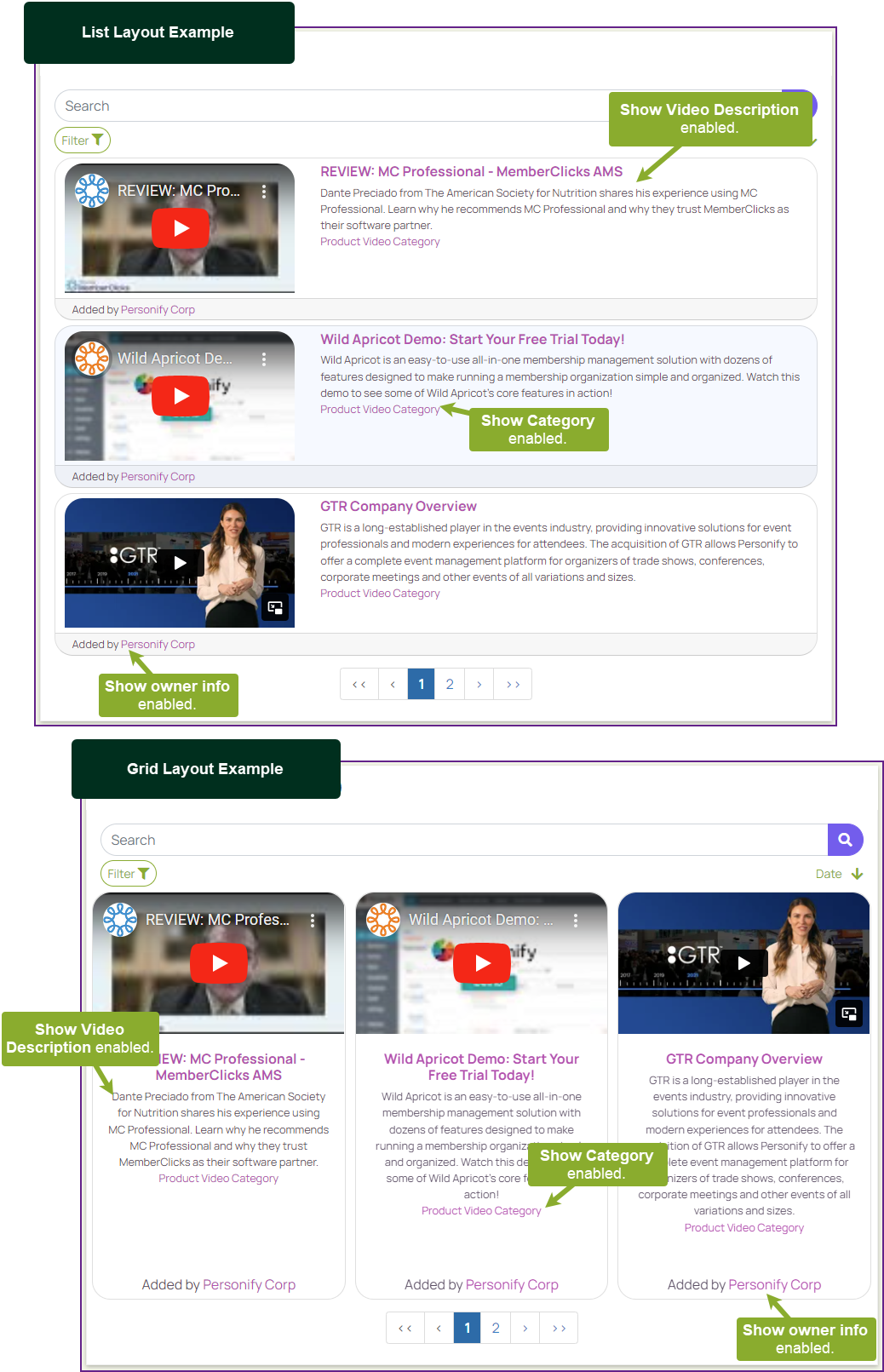Play the Wild Apricot video in list layout
The width and height of the screenshot is (884, 1372).
[x=181, y=396]
